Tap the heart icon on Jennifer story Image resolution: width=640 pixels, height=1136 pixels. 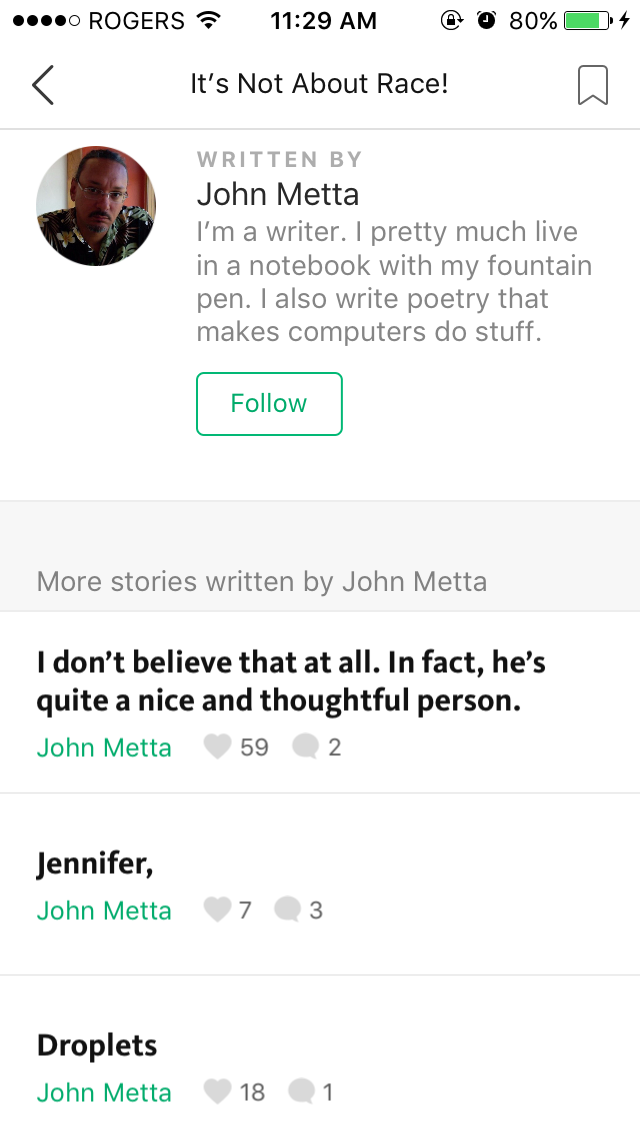pos(217,910)
